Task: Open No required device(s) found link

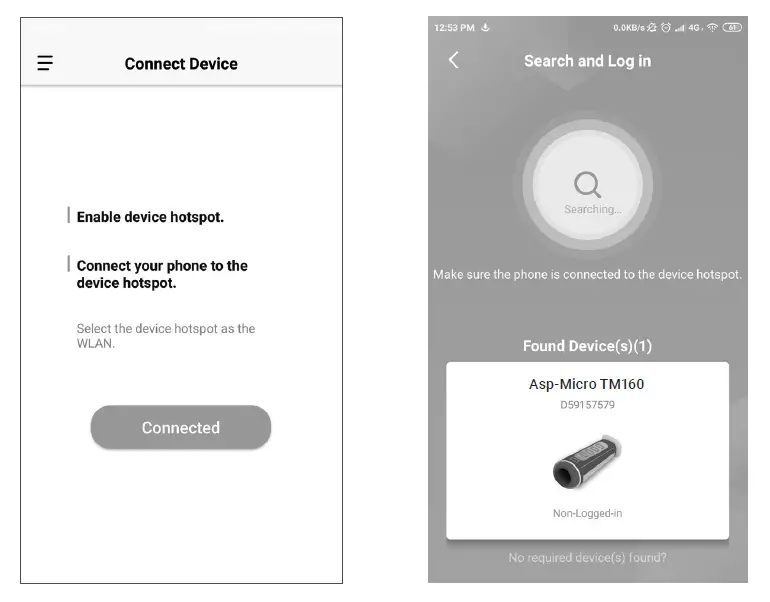Action: 587,557
